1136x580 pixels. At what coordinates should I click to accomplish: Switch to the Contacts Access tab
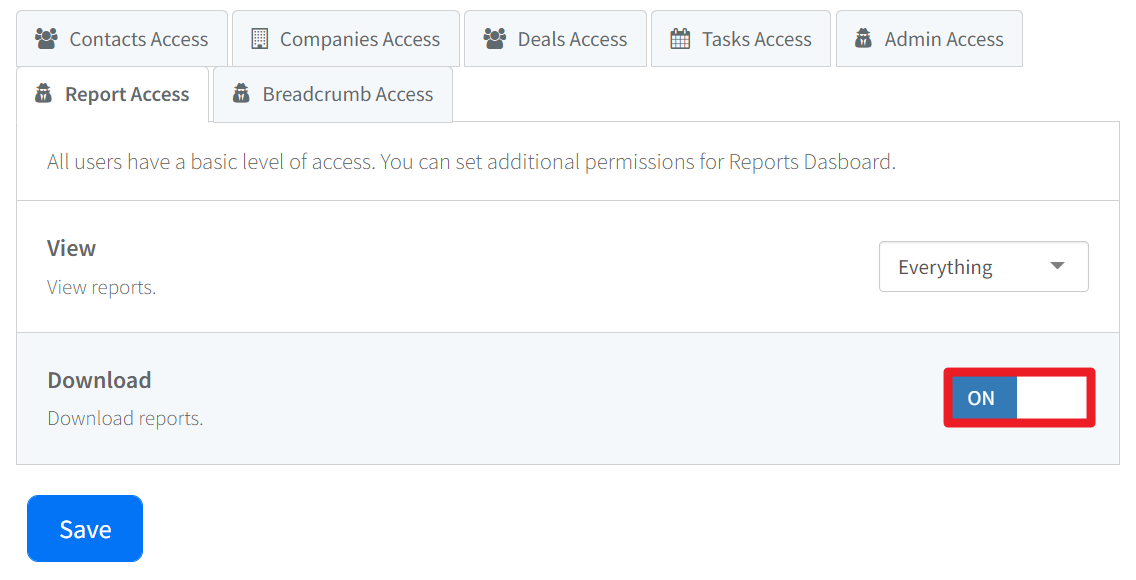click(138, 39)
